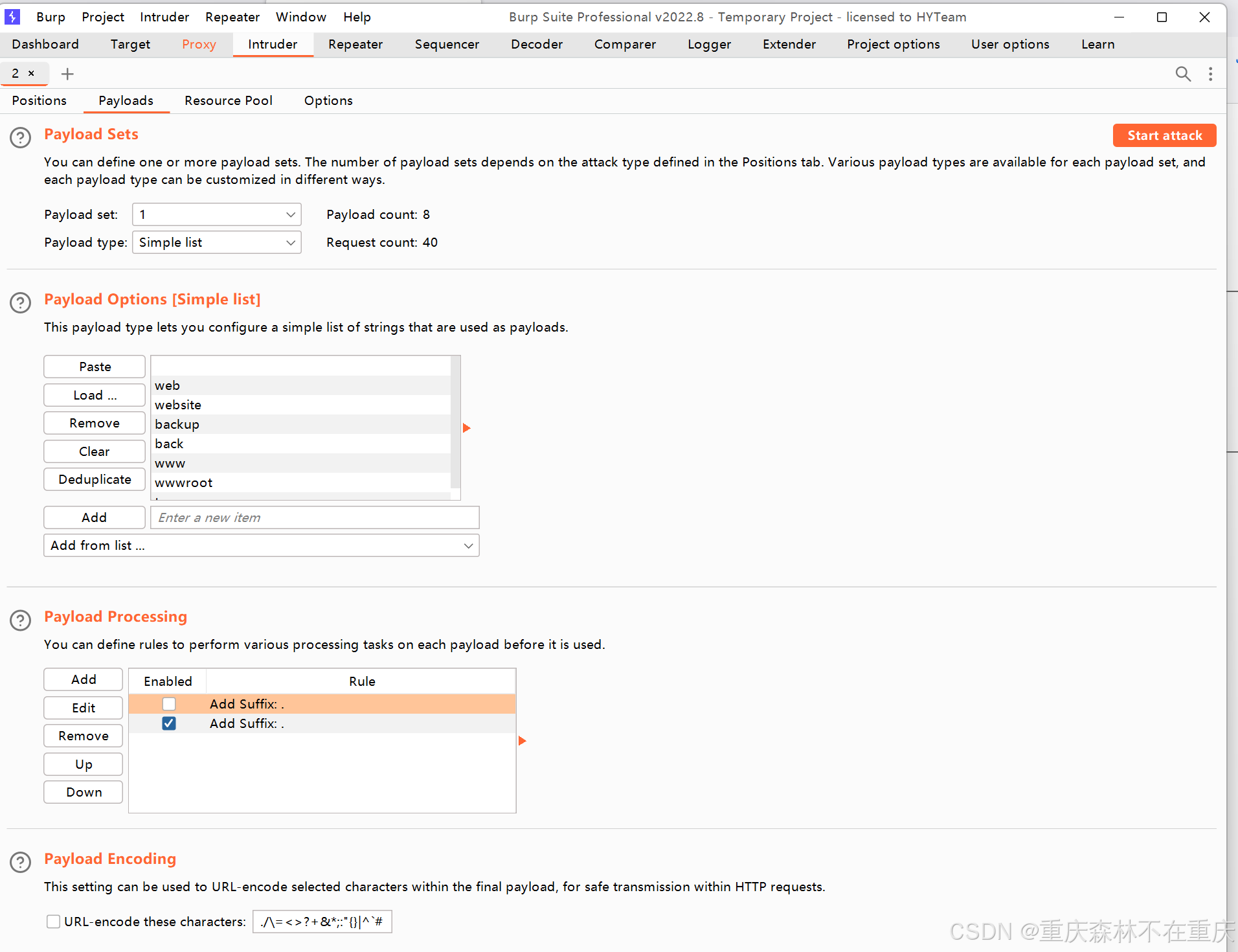
Task: Click Add next to new item field
Action: [x=95, y=517]
